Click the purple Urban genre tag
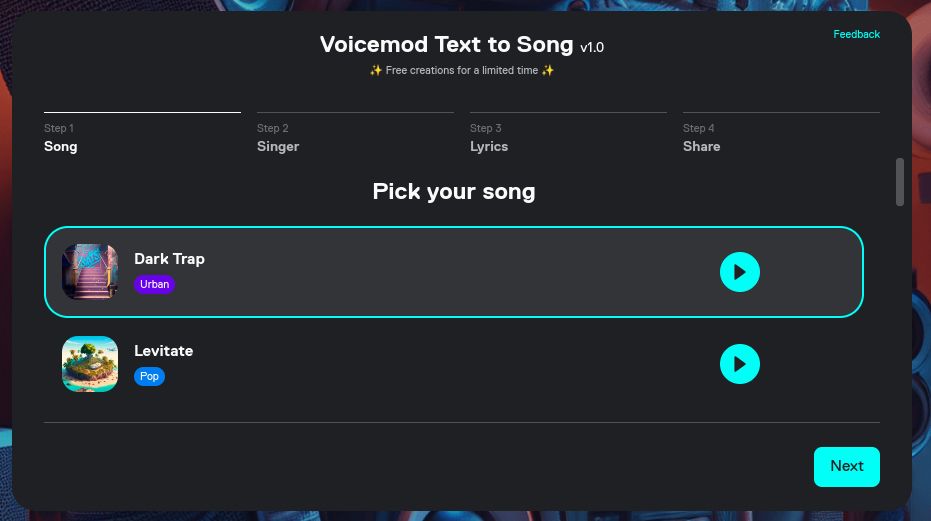 tap(154, 284)
